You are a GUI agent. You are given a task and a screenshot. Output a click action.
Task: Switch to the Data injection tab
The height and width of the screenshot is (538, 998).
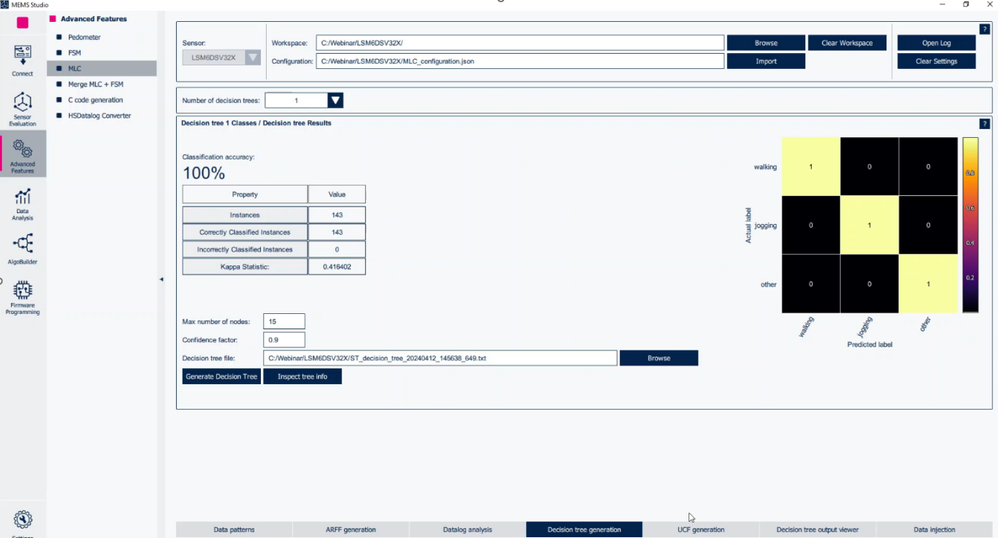click(x=934, y=529)
